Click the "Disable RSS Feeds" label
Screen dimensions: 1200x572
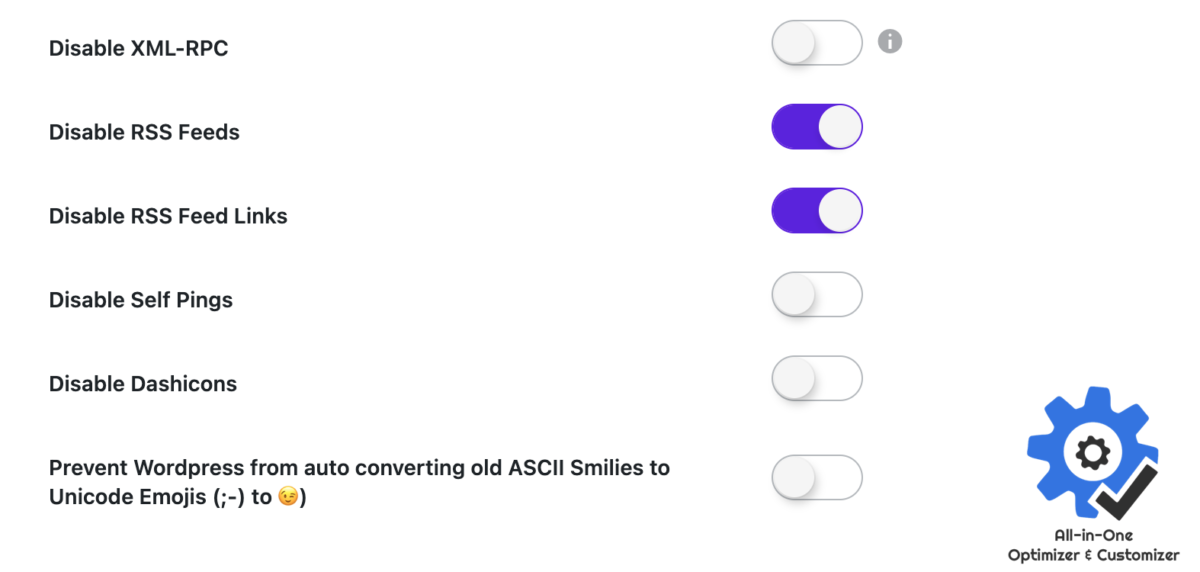pos(144,132)
